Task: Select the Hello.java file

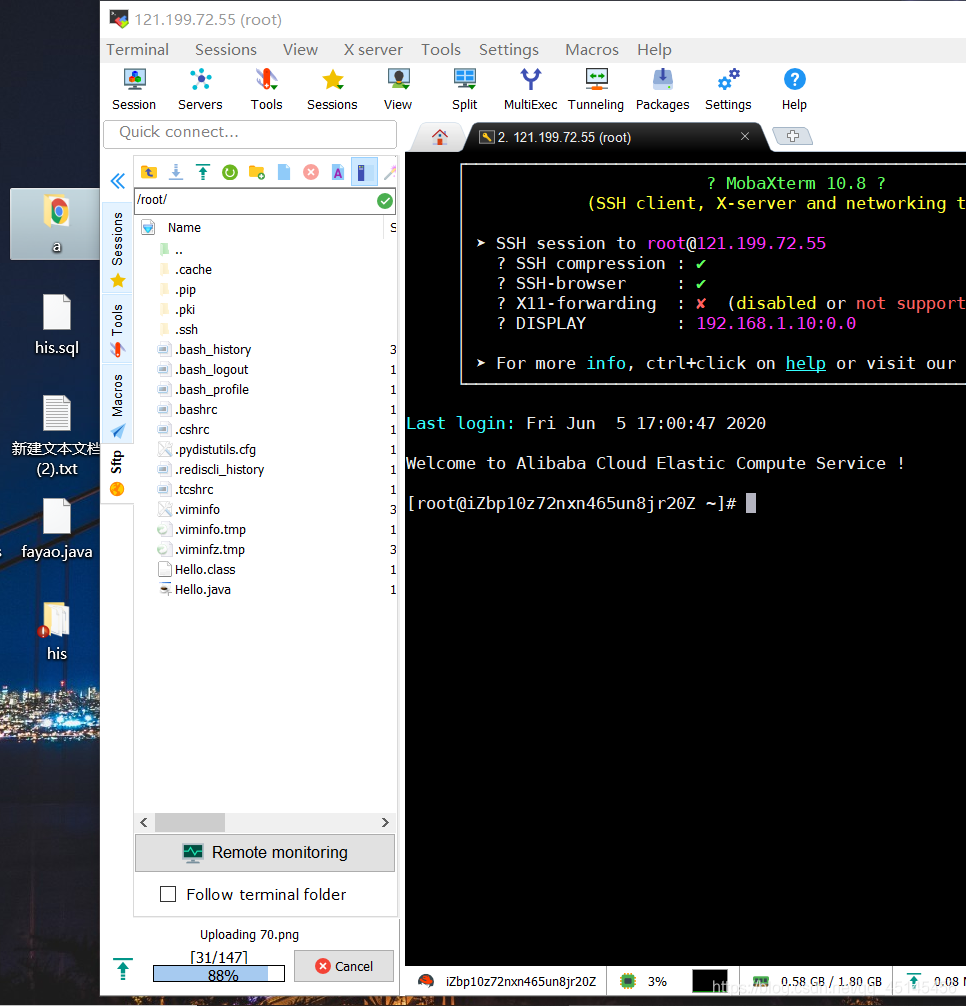Action: pos(203,590)
